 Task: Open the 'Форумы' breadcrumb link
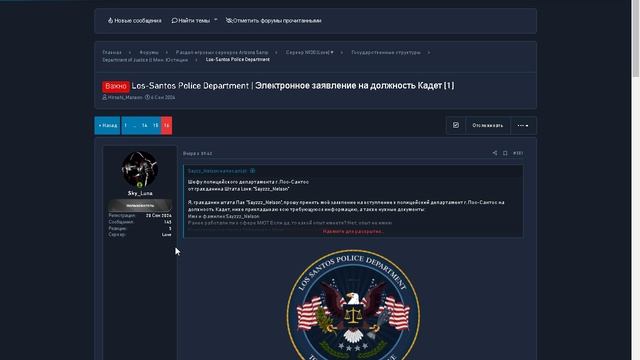click(149, 52)
